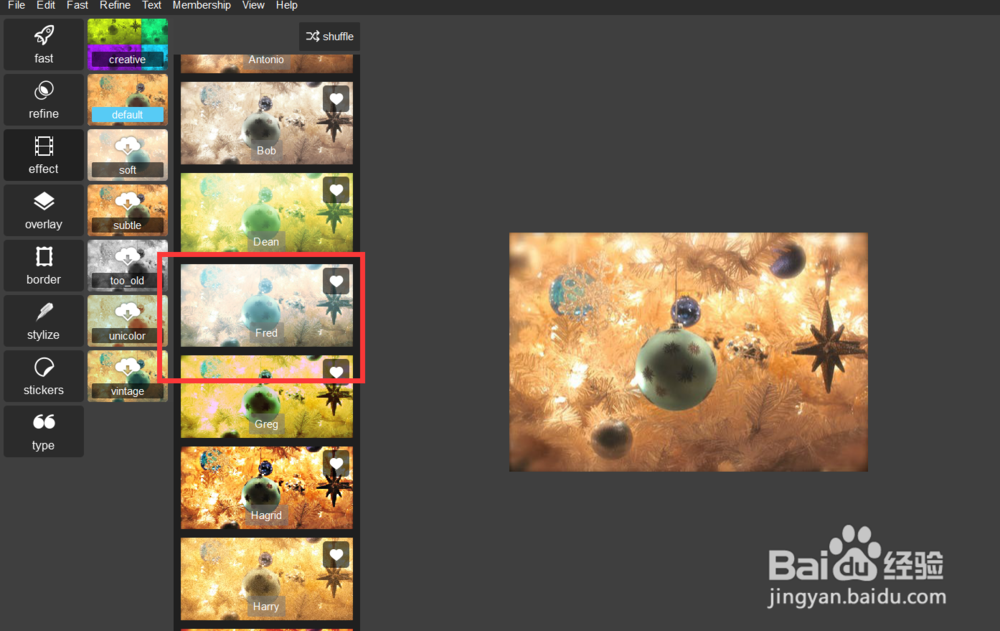Apply the Bob effect thumbnail

pos(267,123)
